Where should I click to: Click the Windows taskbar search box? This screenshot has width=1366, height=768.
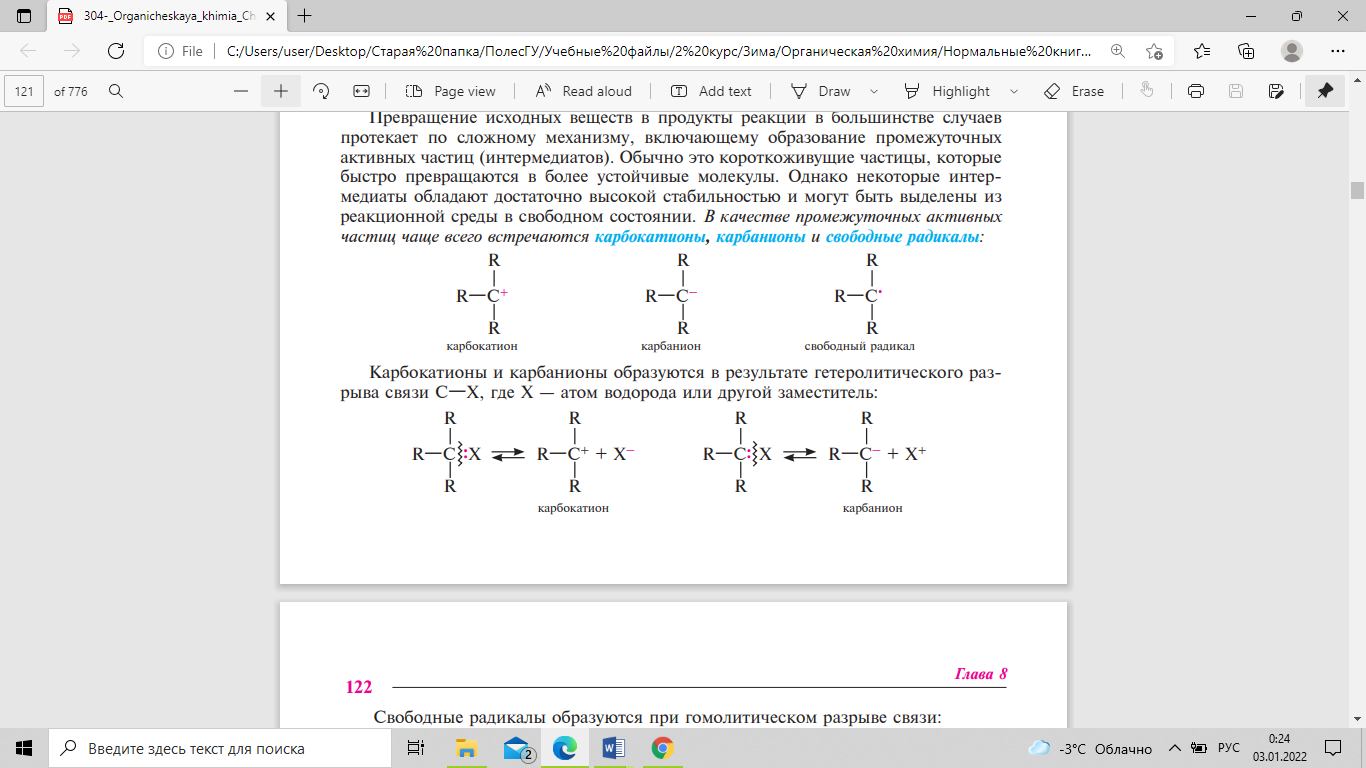220,748
